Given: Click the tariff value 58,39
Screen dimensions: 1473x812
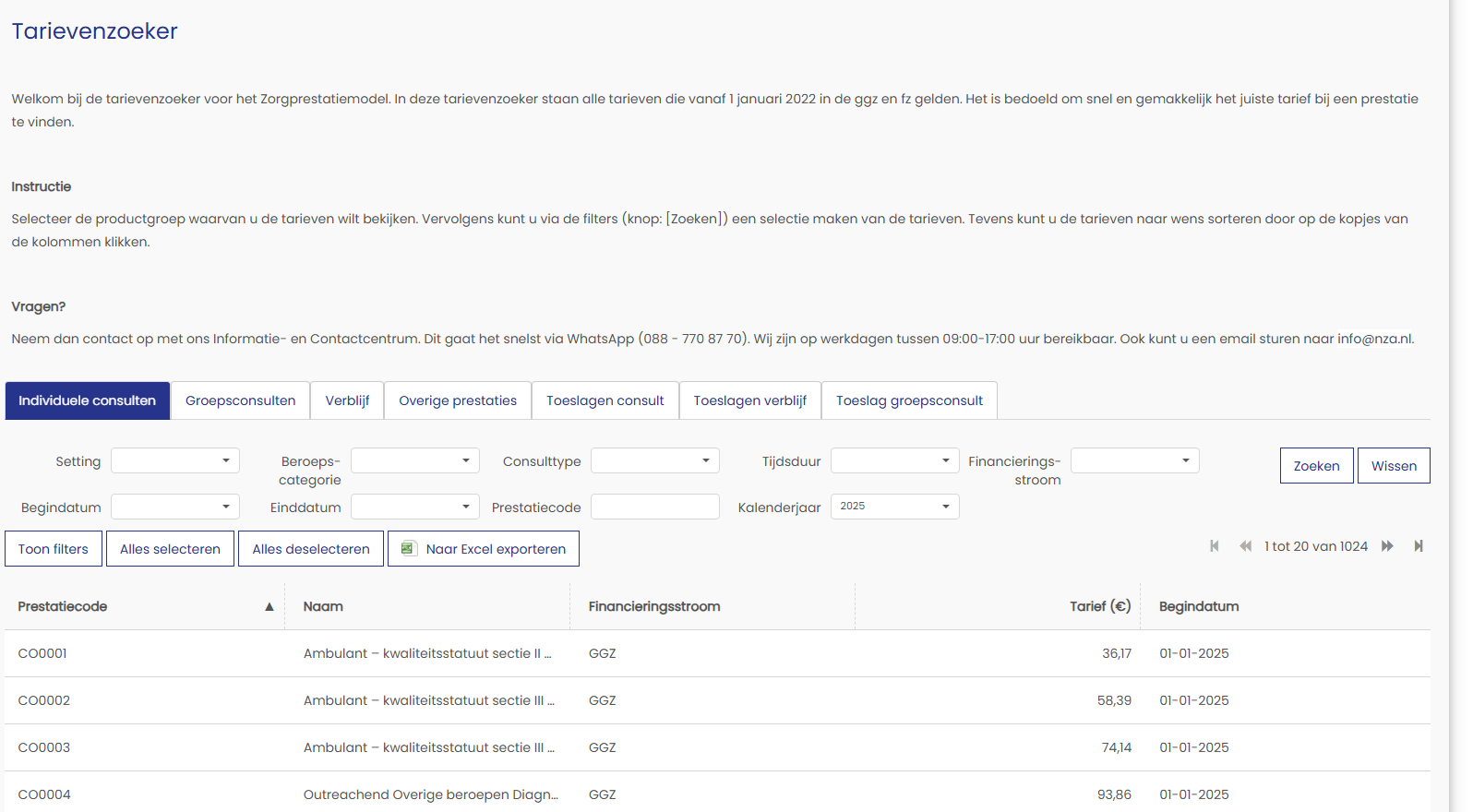Looking at the screenshot, I should 1114,700.
